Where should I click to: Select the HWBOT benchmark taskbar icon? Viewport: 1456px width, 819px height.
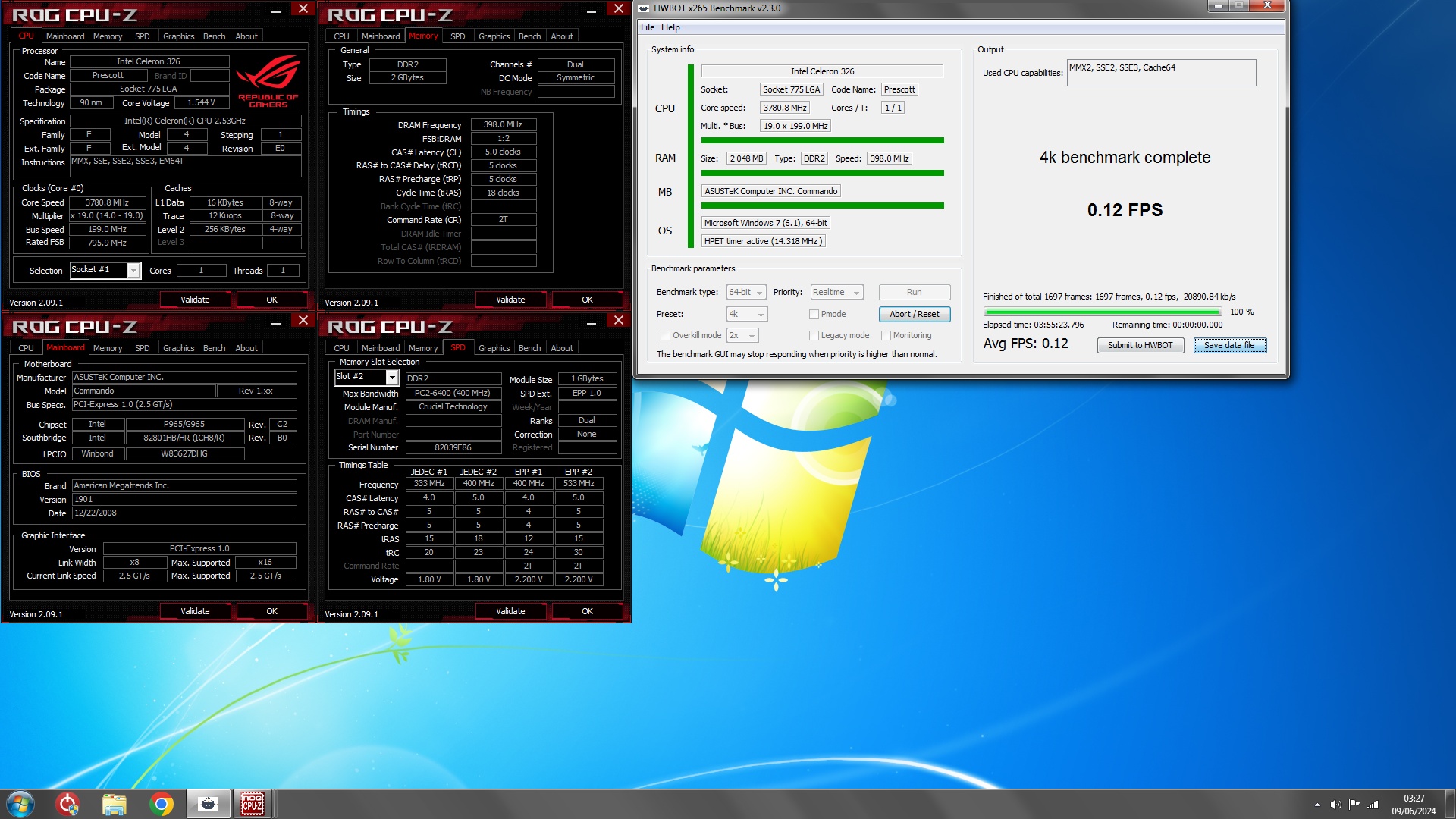(207, 804)
